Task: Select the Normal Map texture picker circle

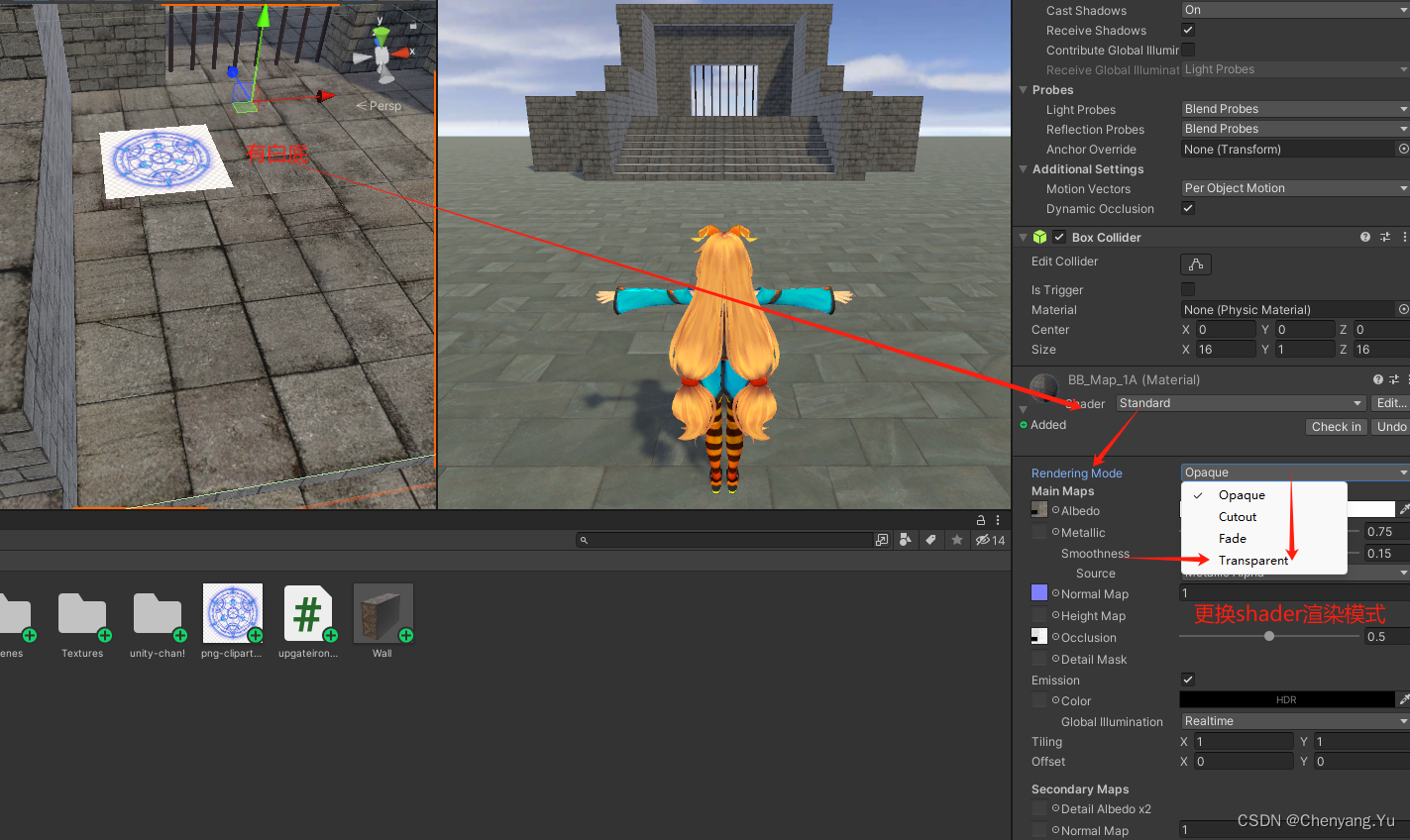Action: [1055, 592]
